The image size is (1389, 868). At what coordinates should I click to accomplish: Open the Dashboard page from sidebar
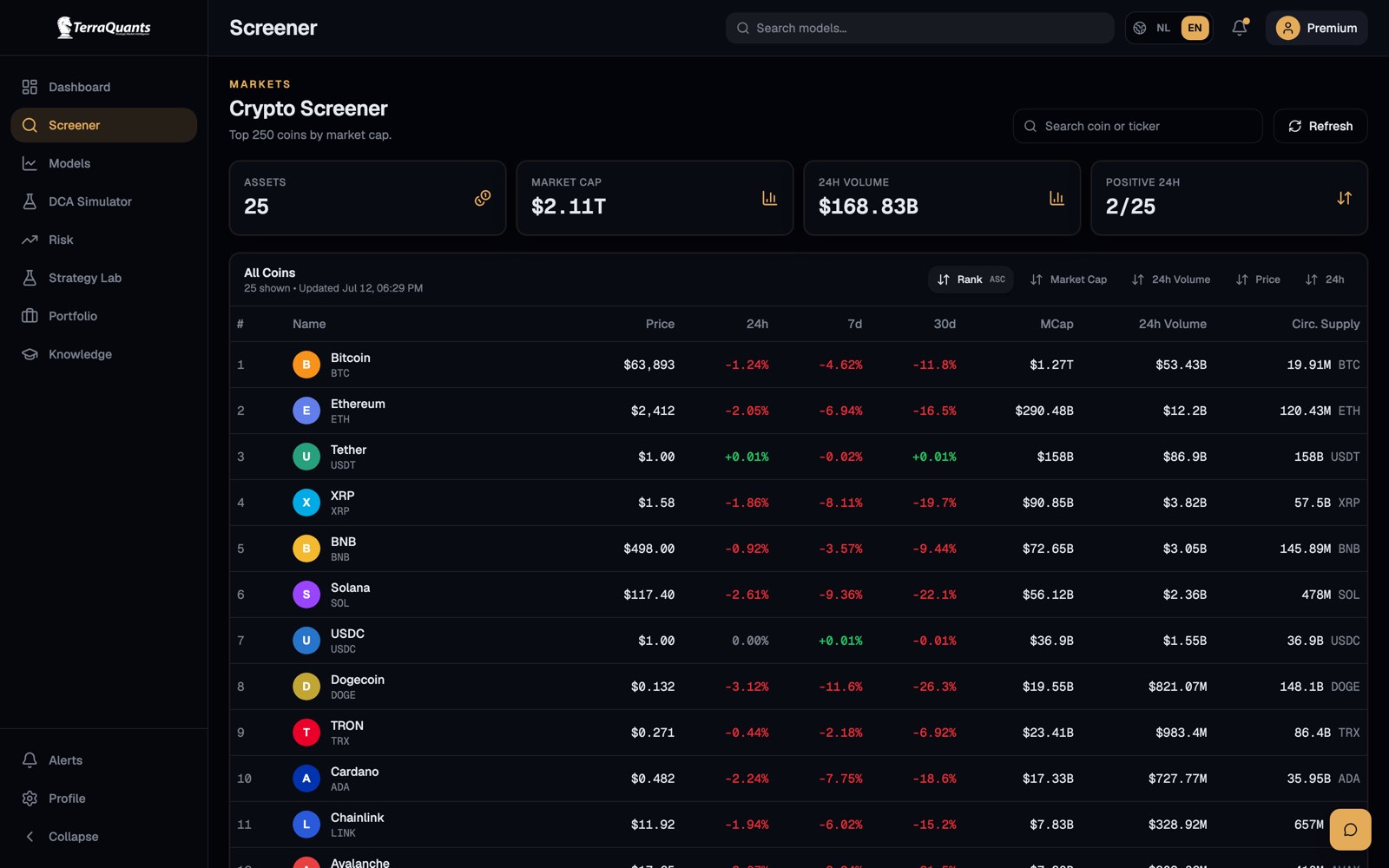(104, 87)
